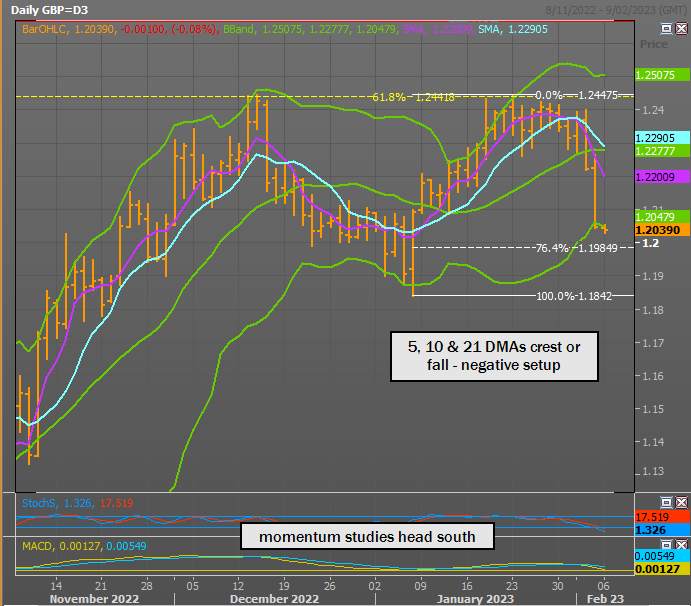691x606 pixels.
Task: Select the 100.0% 1.1842 Fibonacci label
Action: pos(574,296)
